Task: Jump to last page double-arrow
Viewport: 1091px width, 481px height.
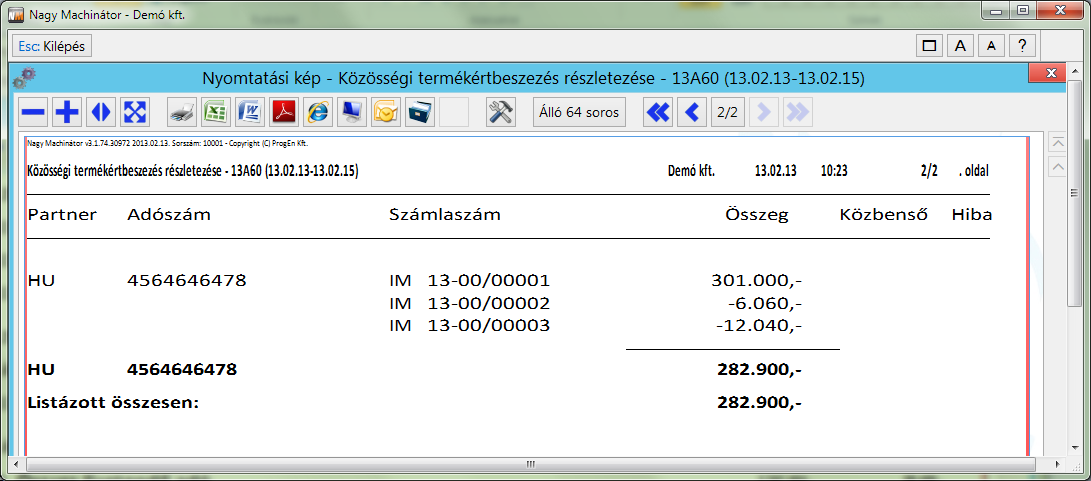Action: (x=797, y=112)
